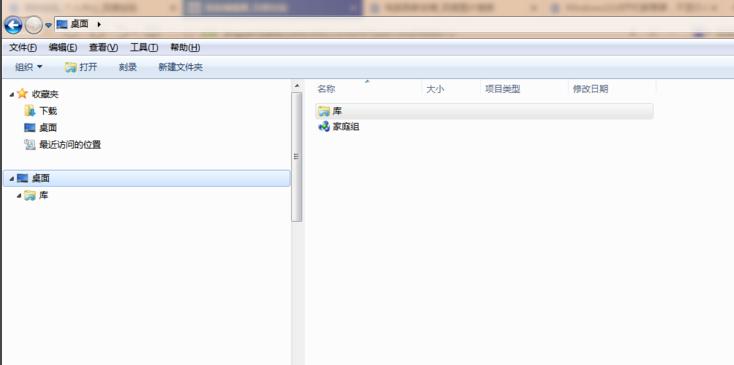The width and height of the screenshot is (734, 365).
Task: Open the 帮助(H) menu
Action: [x=185, y=47]
